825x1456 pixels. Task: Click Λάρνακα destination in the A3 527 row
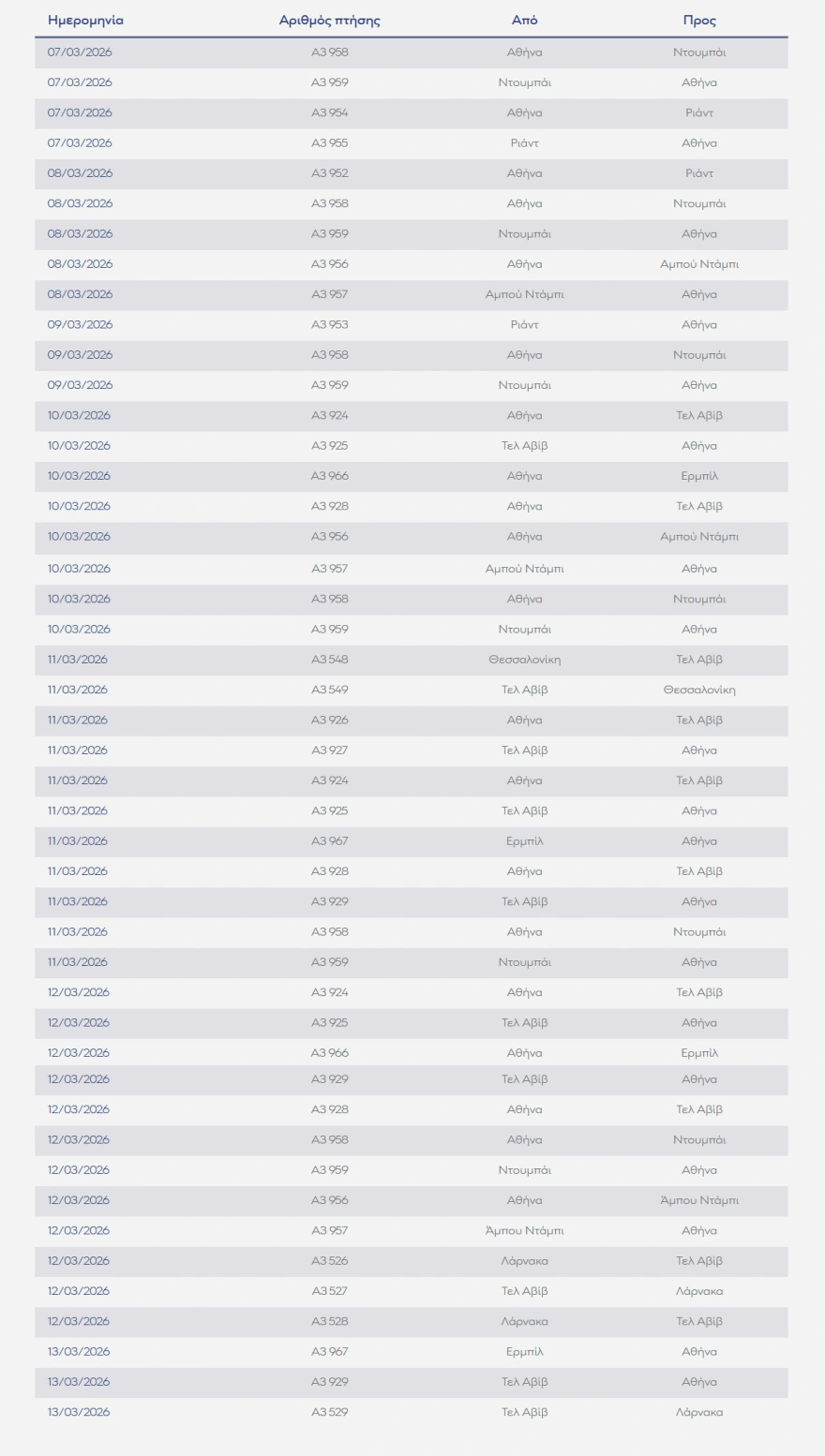pyautogui.click(x=699, y=1291)
